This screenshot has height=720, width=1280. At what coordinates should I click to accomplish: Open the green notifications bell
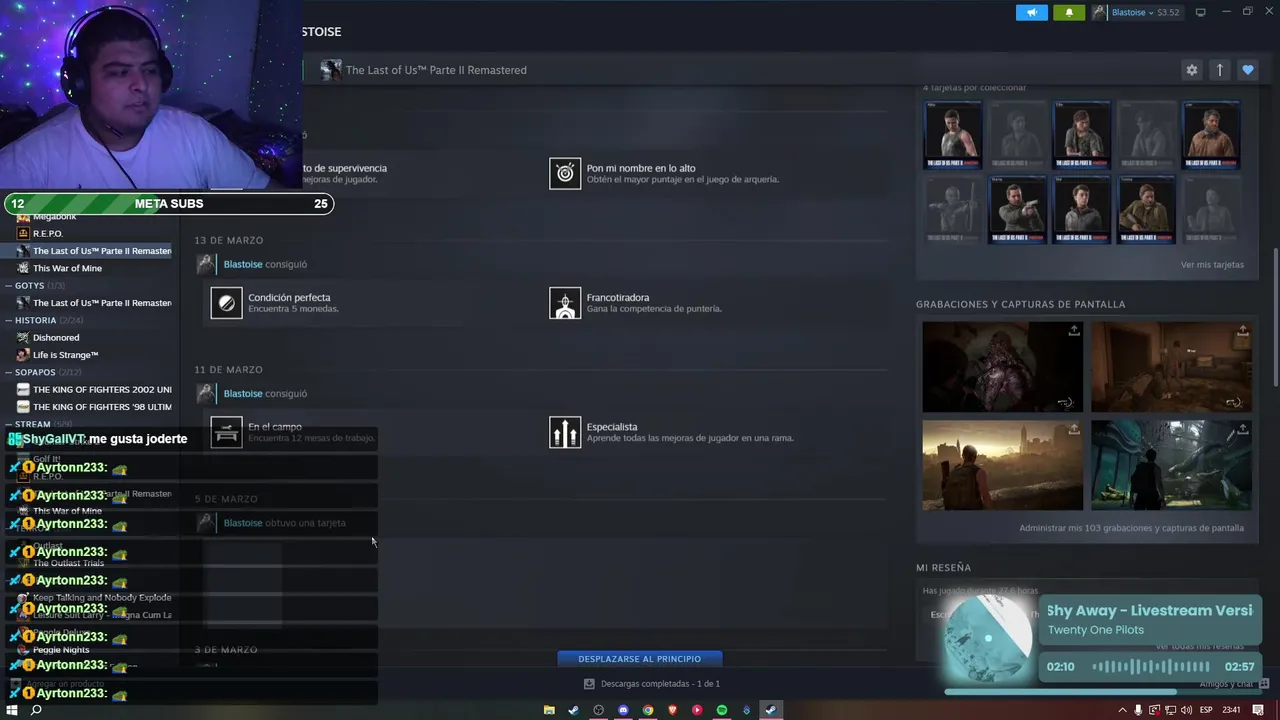click(x=1068, y=12)
